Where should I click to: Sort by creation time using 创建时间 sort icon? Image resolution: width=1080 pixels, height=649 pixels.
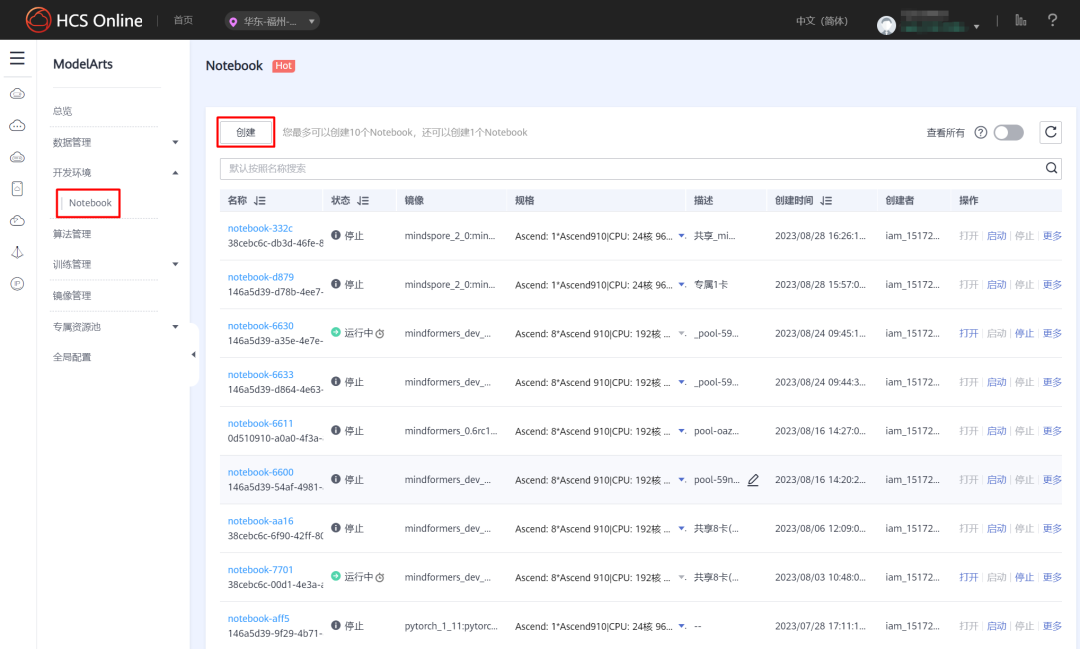coord(827,200)
